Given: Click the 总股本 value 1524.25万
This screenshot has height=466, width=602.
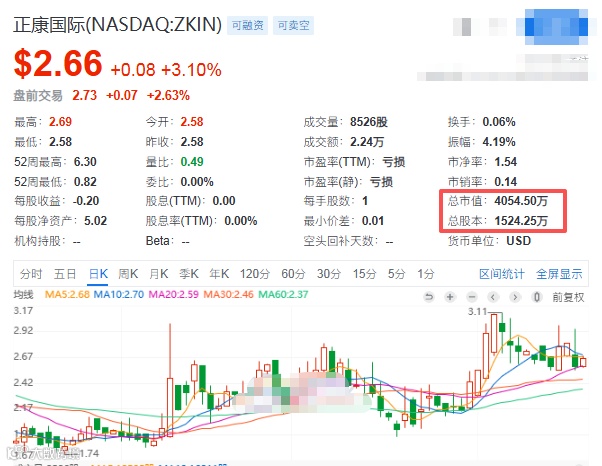Looking at the screenshot, I should 521,221.
